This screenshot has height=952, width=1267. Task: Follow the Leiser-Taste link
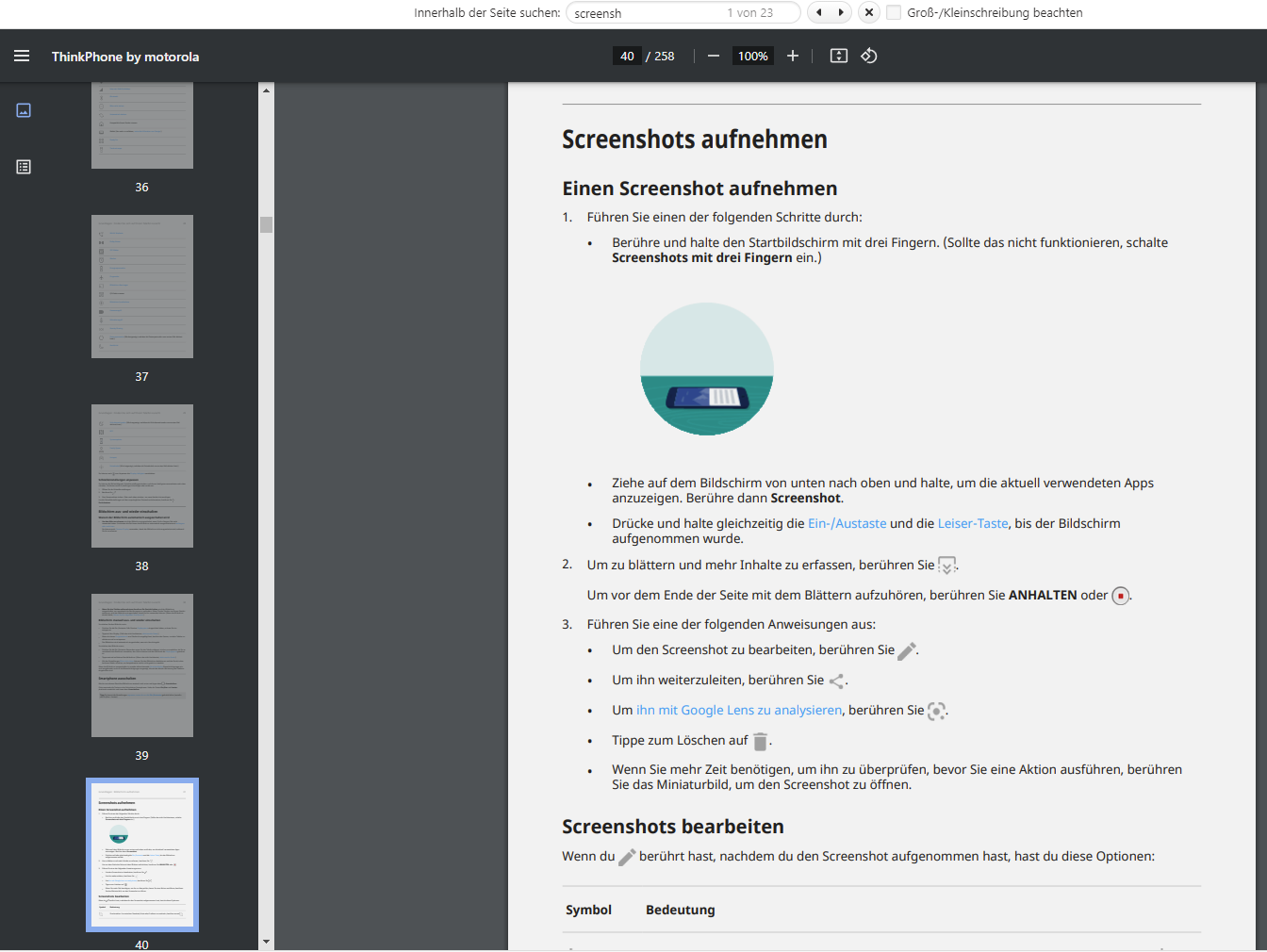click(x=972, y=524)
